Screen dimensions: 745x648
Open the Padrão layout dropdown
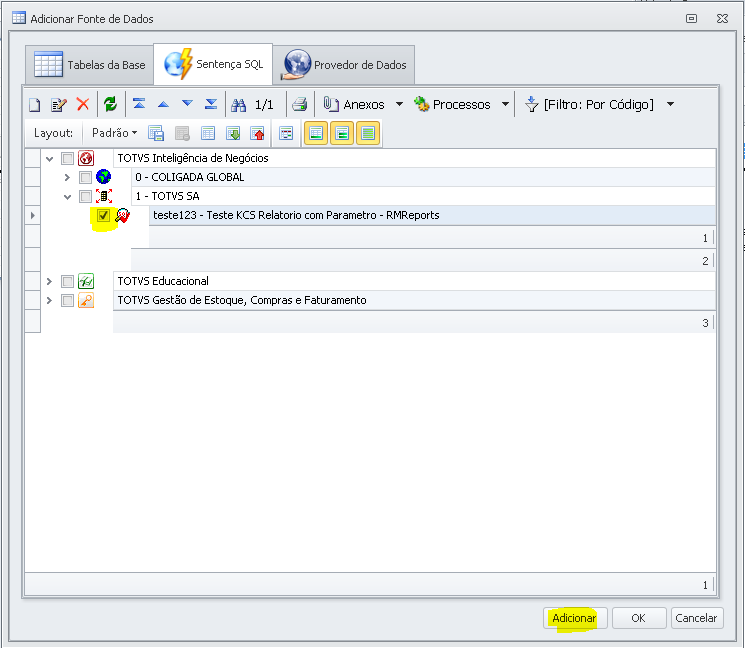[114, 133]
